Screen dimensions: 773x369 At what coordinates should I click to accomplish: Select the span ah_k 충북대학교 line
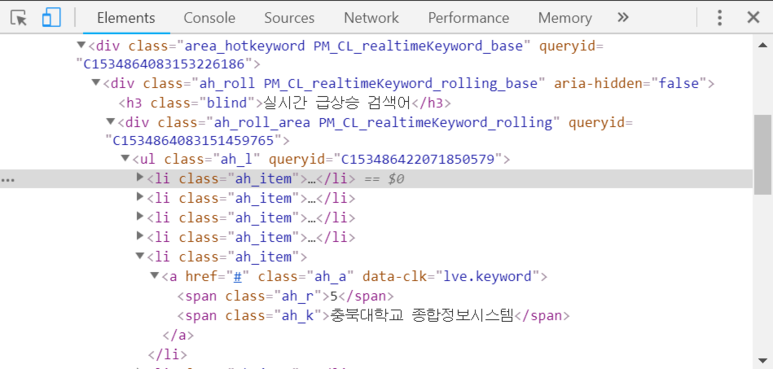point(374,316)
